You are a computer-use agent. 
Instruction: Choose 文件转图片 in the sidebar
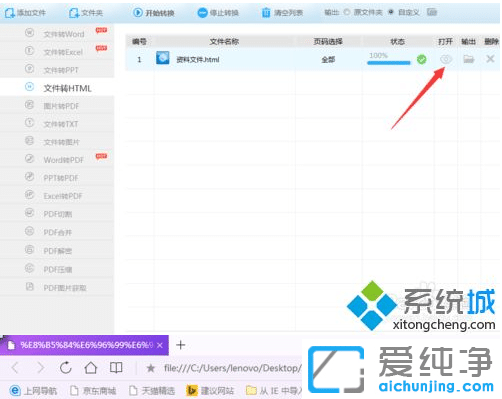pos(57,142)
